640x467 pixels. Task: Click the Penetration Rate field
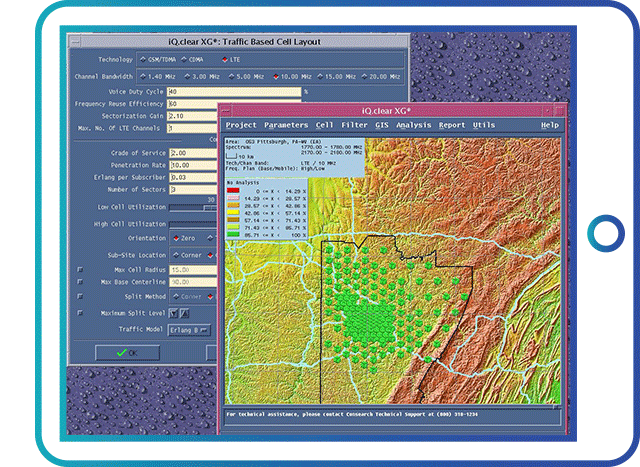[x=193, y=165]
